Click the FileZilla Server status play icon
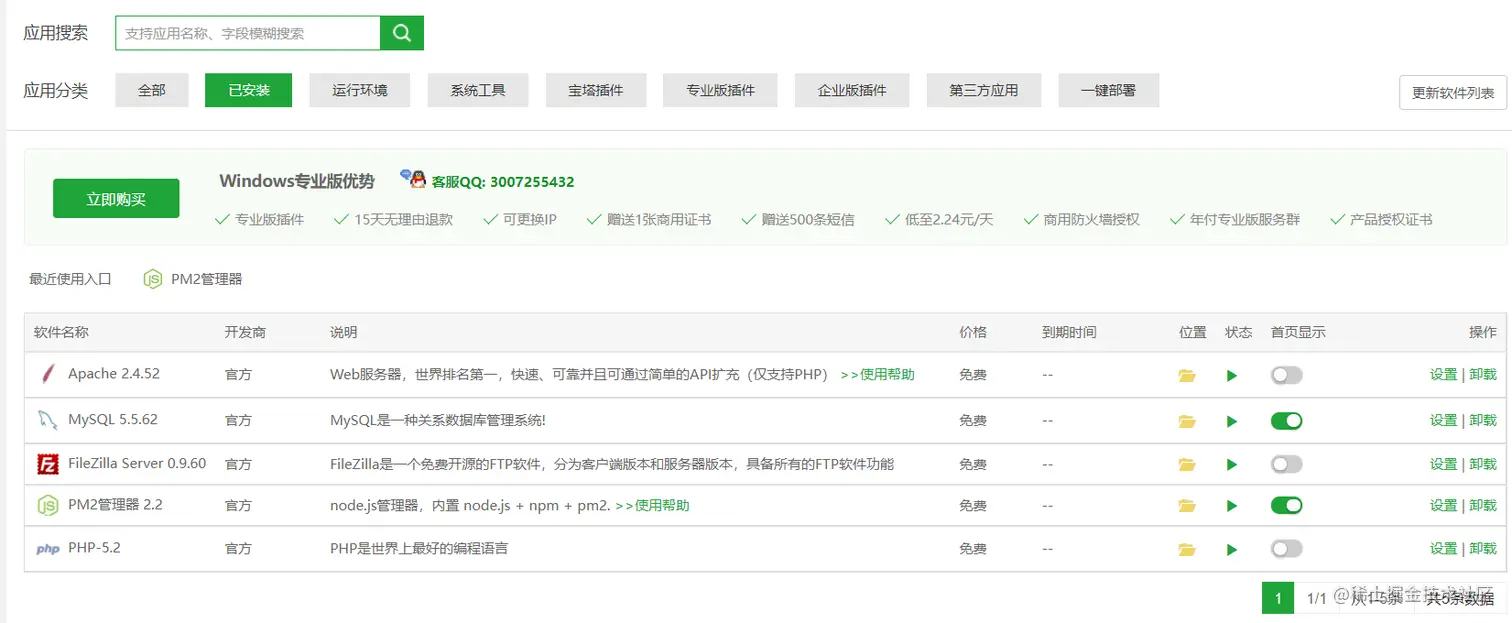Viewport: 1512px width, 623px height. [1232, 465]
